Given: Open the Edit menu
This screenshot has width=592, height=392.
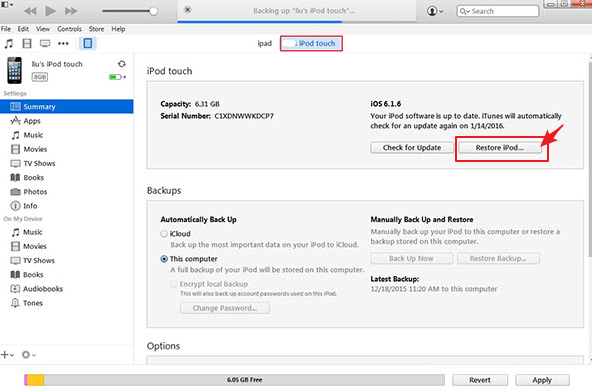Looking at the screenshot, I should pos(23,29).
